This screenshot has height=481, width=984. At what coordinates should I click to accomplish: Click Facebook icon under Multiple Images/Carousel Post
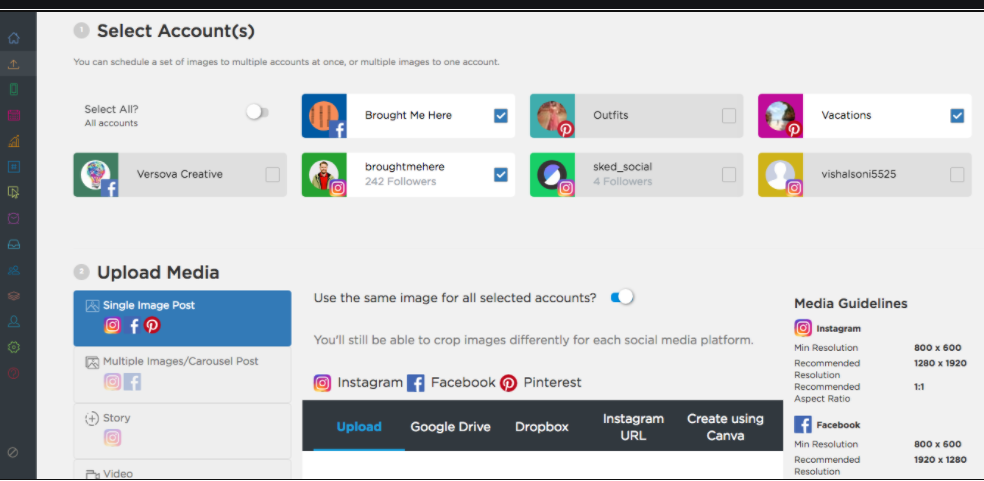tap(132, 381)
